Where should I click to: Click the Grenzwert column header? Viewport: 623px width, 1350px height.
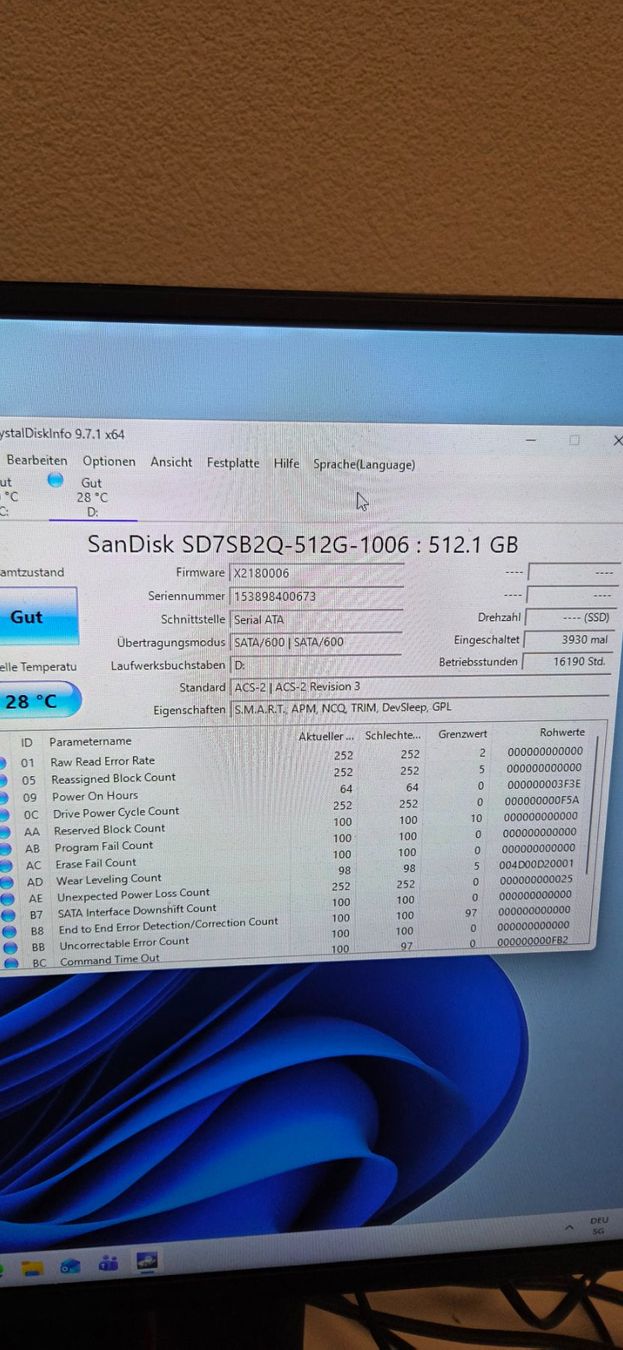(x=462, y=734)
